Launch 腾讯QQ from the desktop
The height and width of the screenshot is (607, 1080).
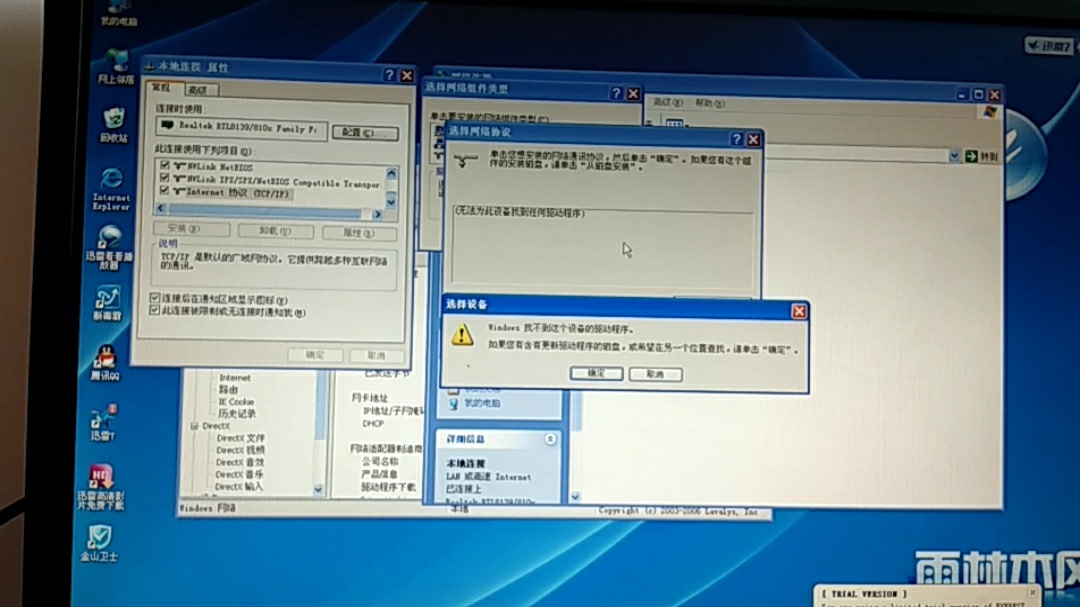tap(105, 362)
